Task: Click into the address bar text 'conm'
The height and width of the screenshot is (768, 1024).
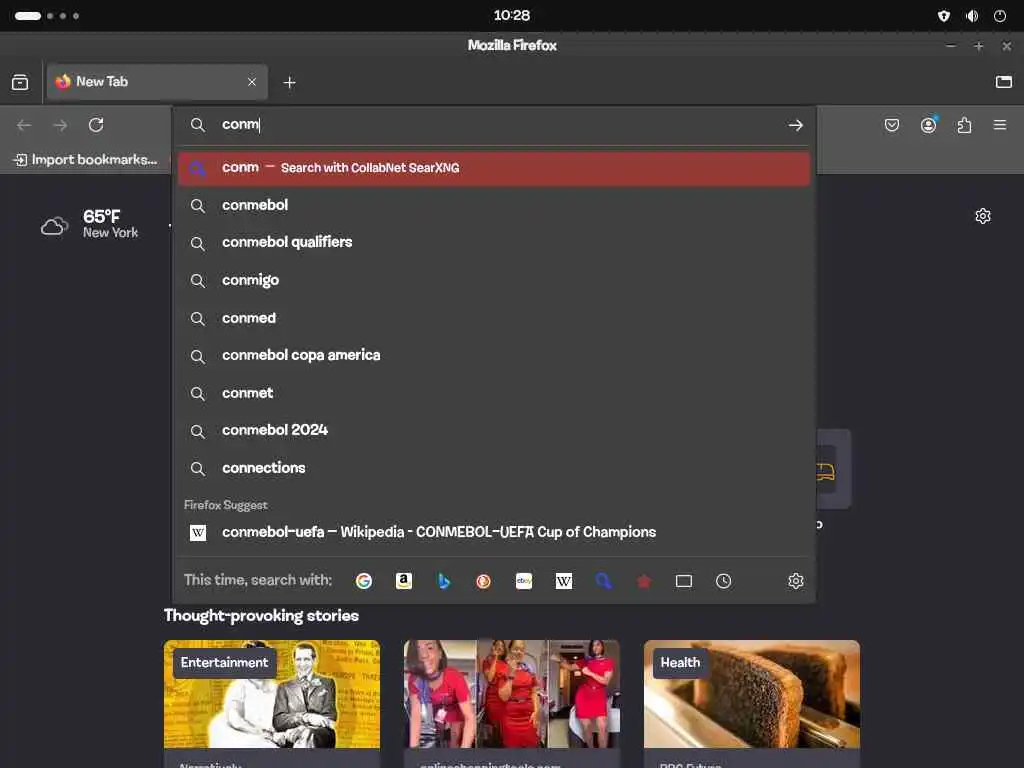Action: coord(240,124)
